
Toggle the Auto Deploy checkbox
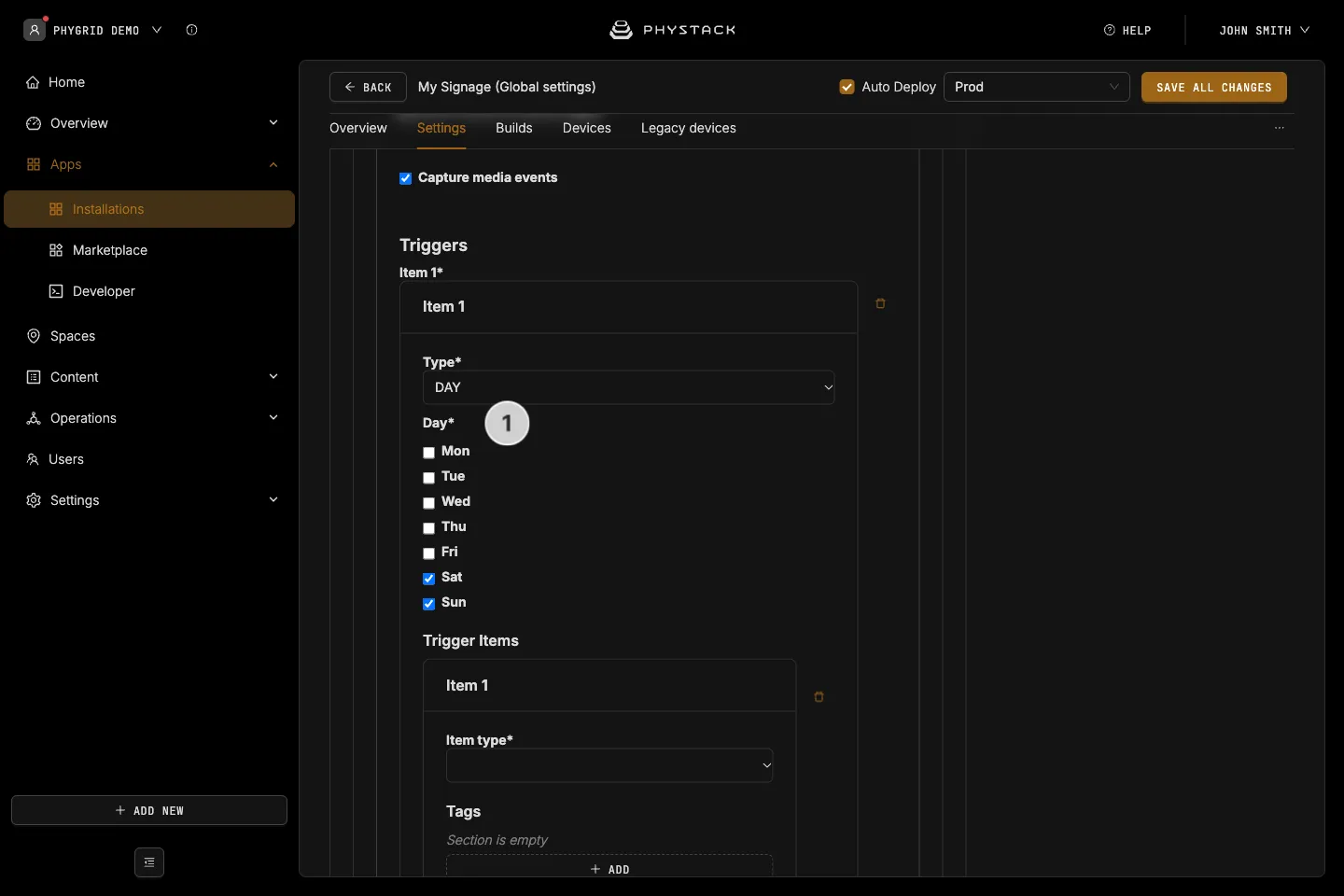pyautogui.click(x=847, y=87)
